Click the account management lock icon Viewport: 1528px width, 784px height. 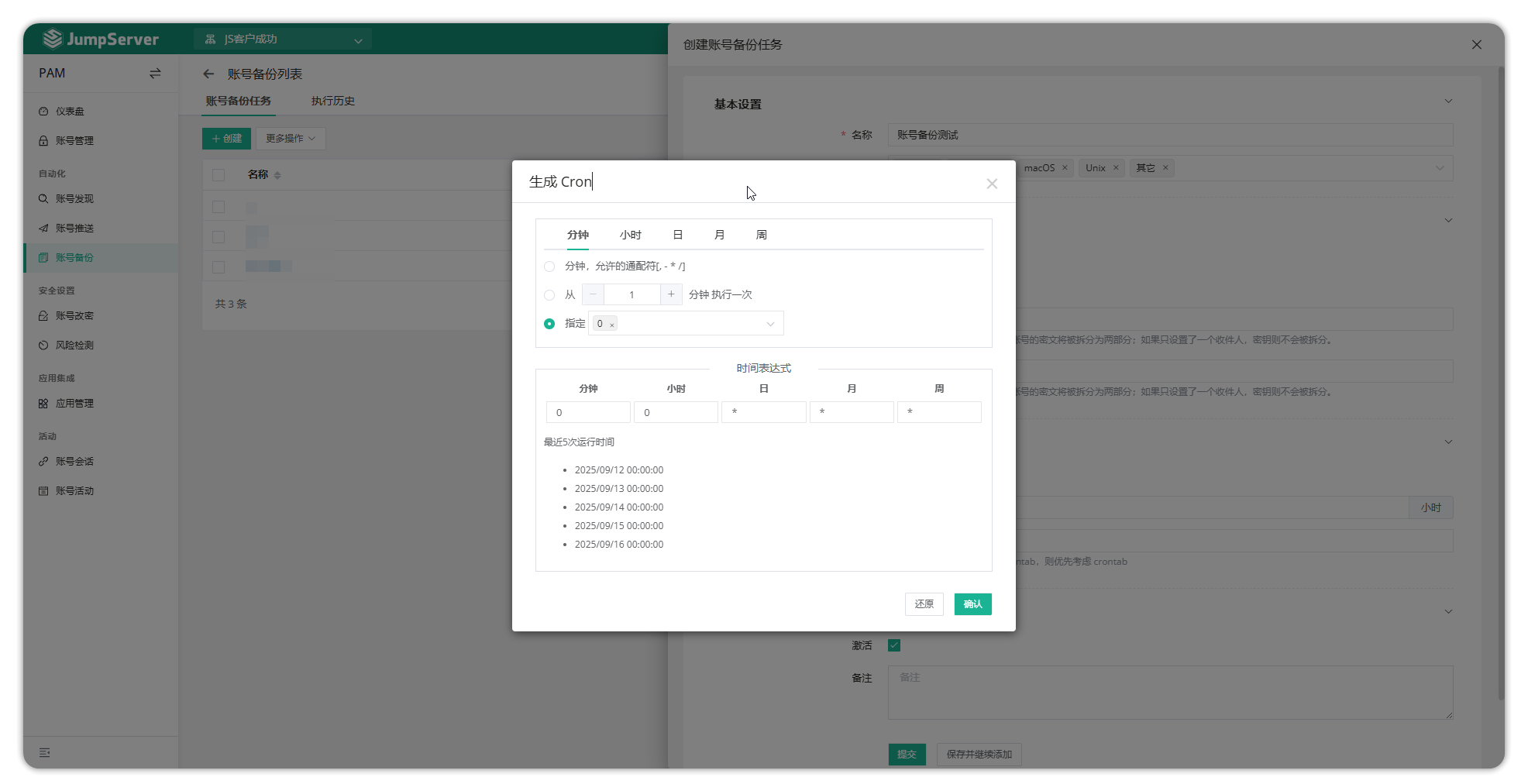point(43,141)
